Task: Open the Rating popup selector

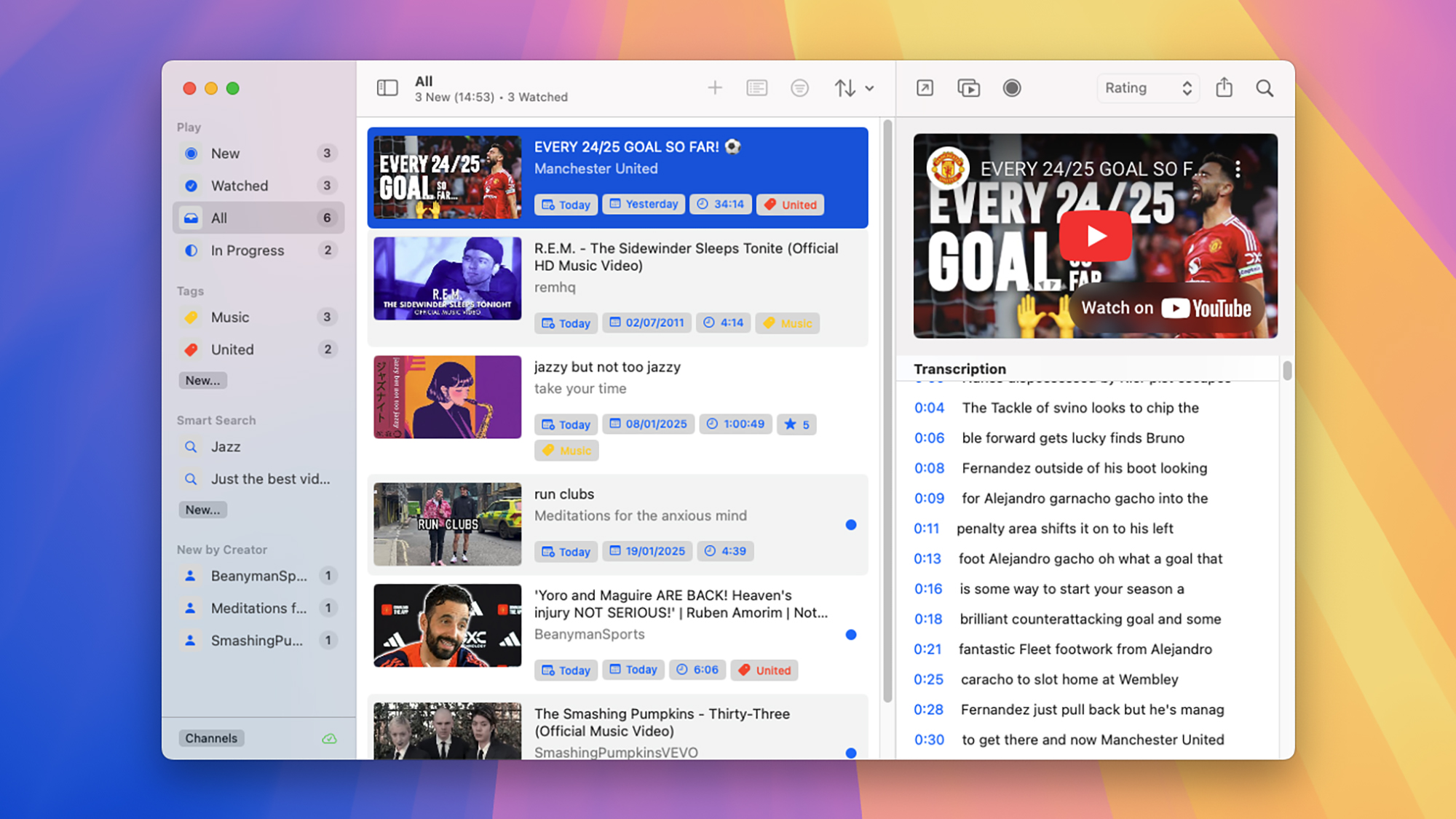Action: (x=1147, y=88)
